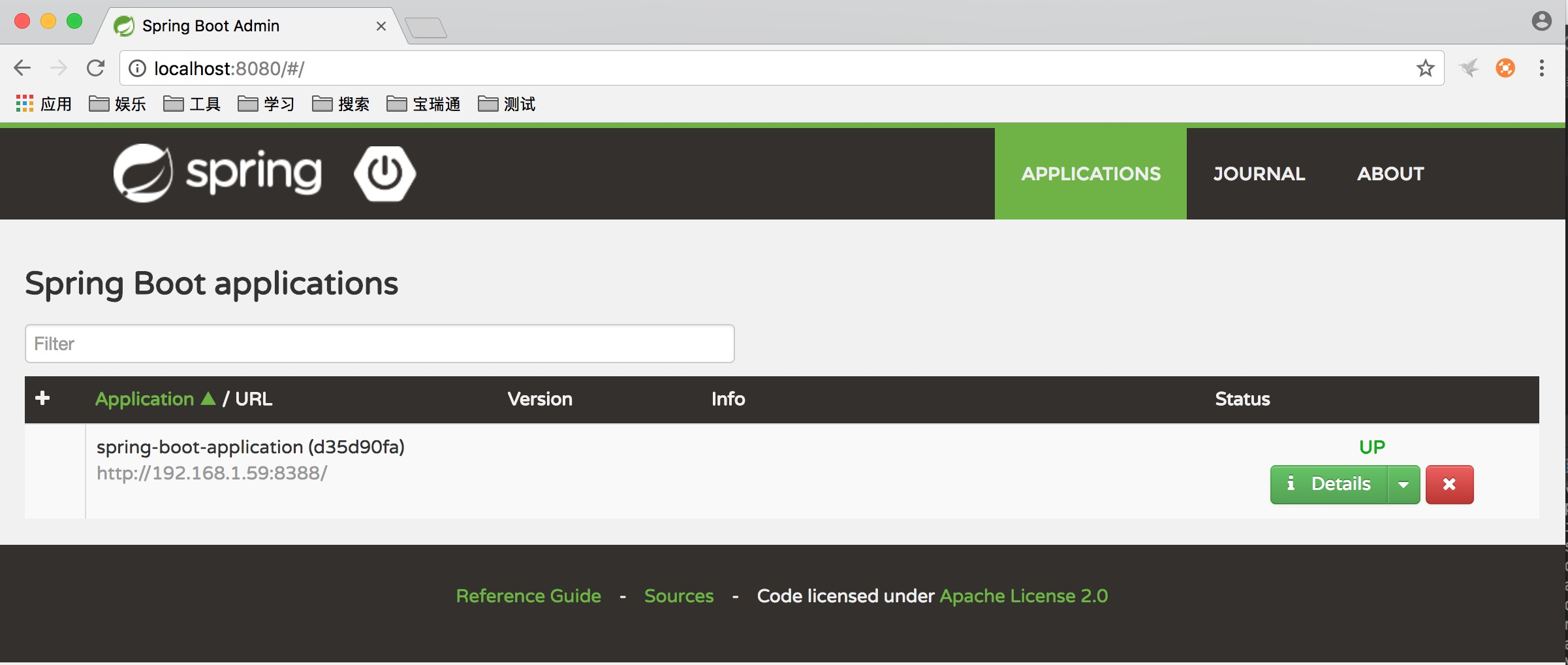Click the localhost:8080 address bar

tap(782, 68)
